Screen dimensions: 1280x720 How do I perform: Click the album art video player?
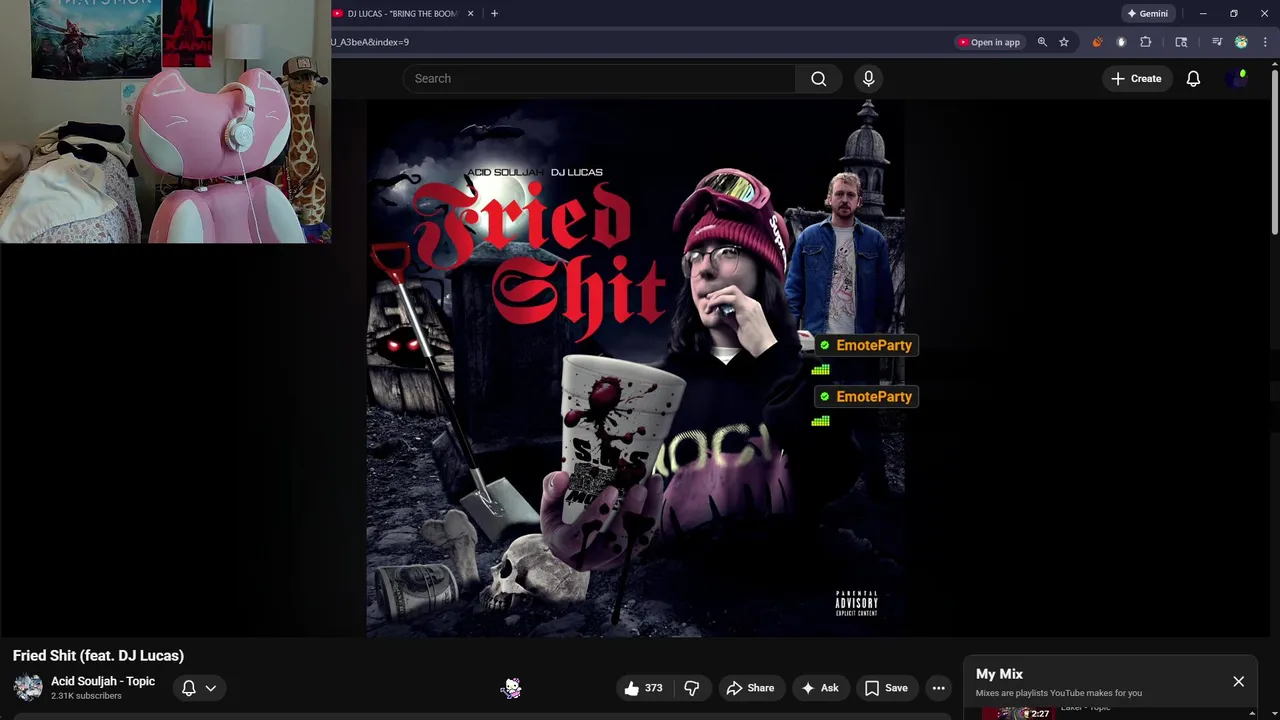(x=635, y=368)
